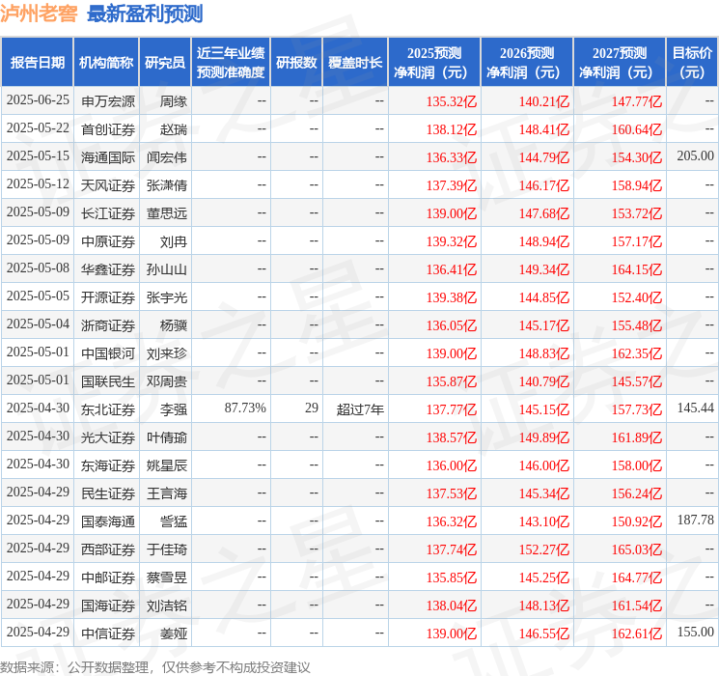The height and width of the screenshot is (676, 719).
Task: Click institution 首创证券
Action: (x=108, y=129)
